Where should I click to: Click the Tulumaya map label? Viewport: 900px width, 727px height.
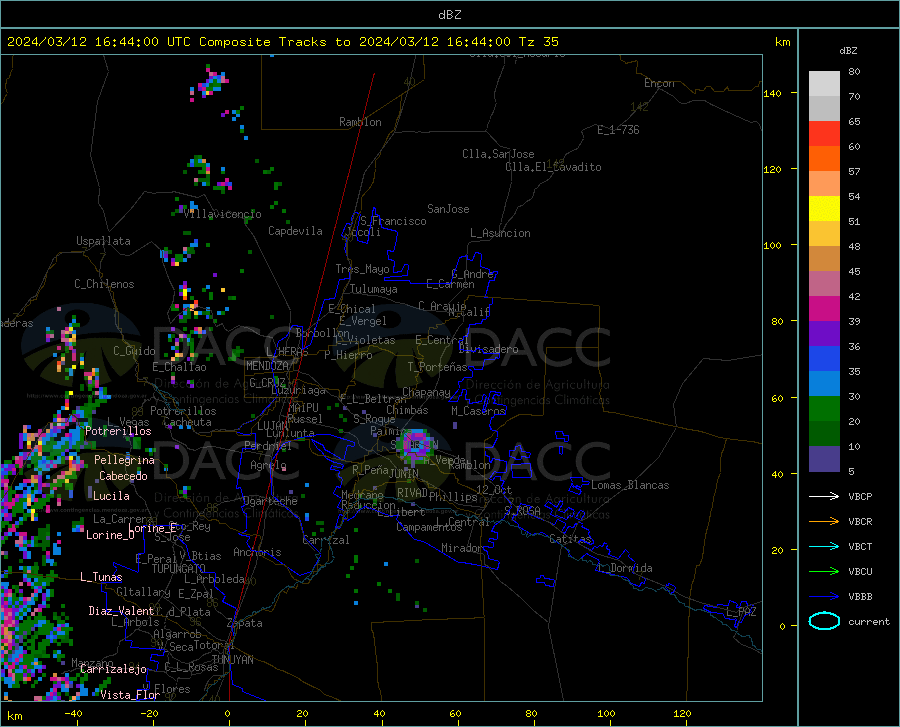pyautogui.click(x=374, y=289)
